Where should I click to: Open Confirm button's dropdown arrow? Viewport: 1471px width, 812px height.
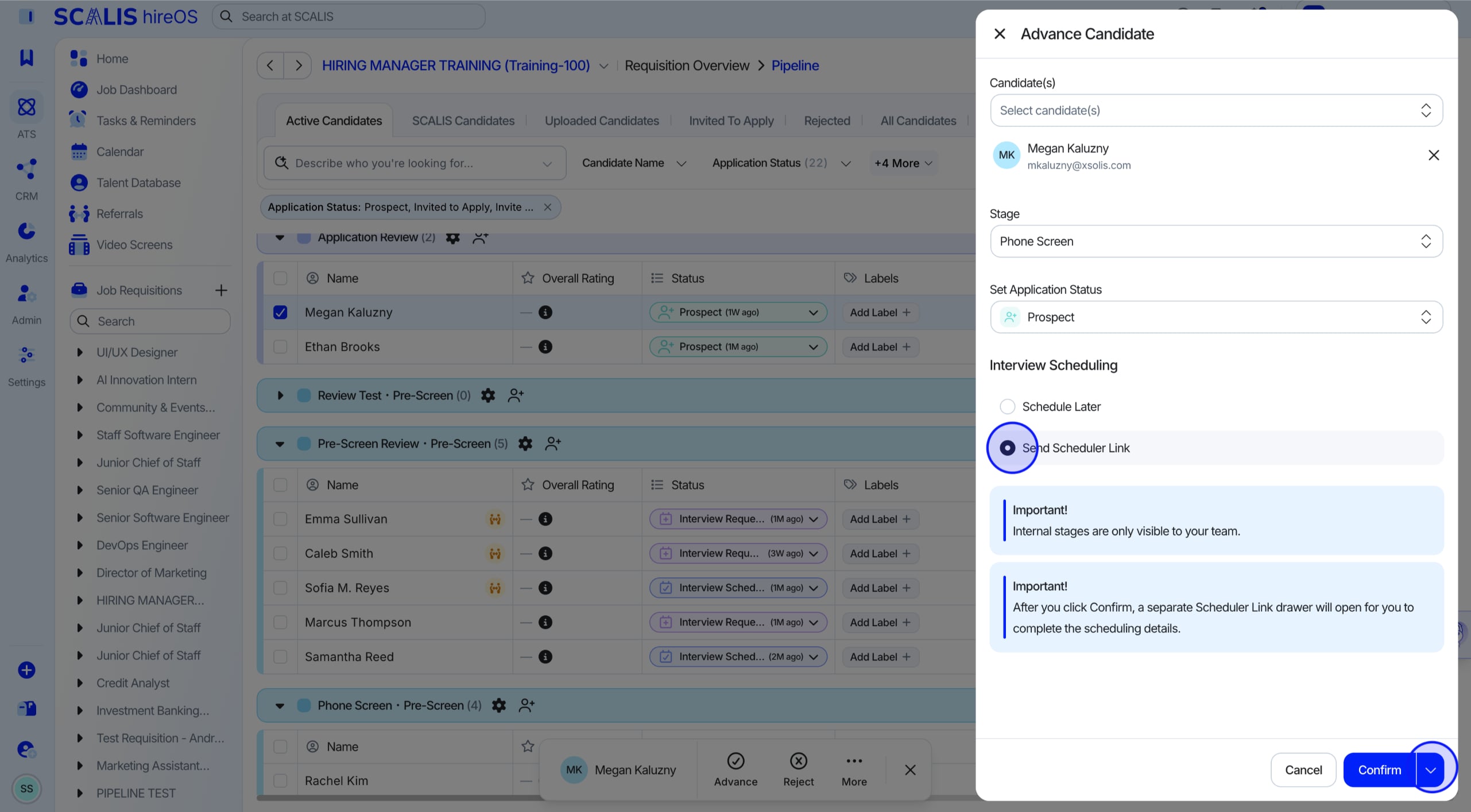(x=1430, y=770)
